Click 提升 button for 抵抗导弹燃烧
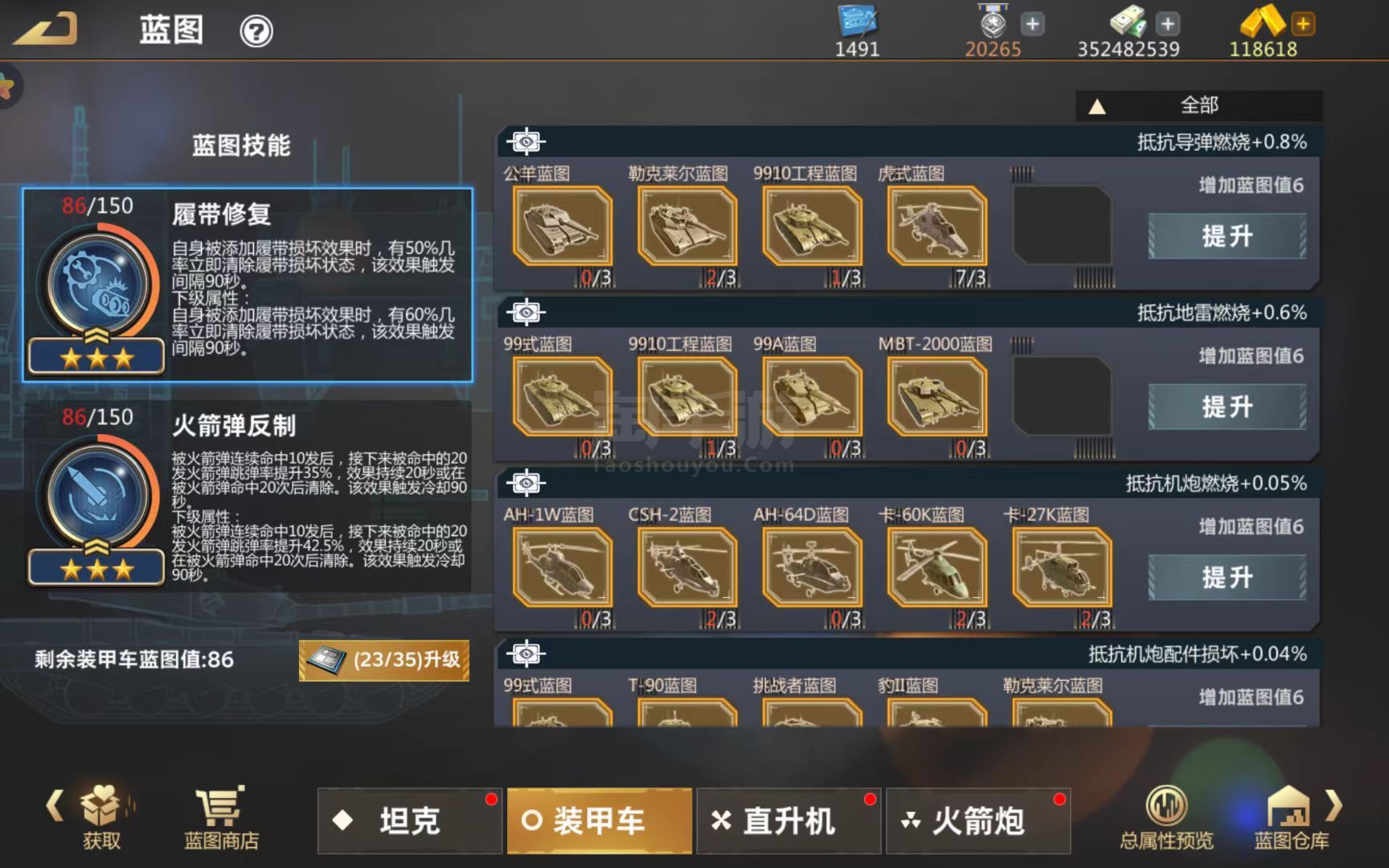This screenshot has width=1389, height=868. tap(1227, 236)
